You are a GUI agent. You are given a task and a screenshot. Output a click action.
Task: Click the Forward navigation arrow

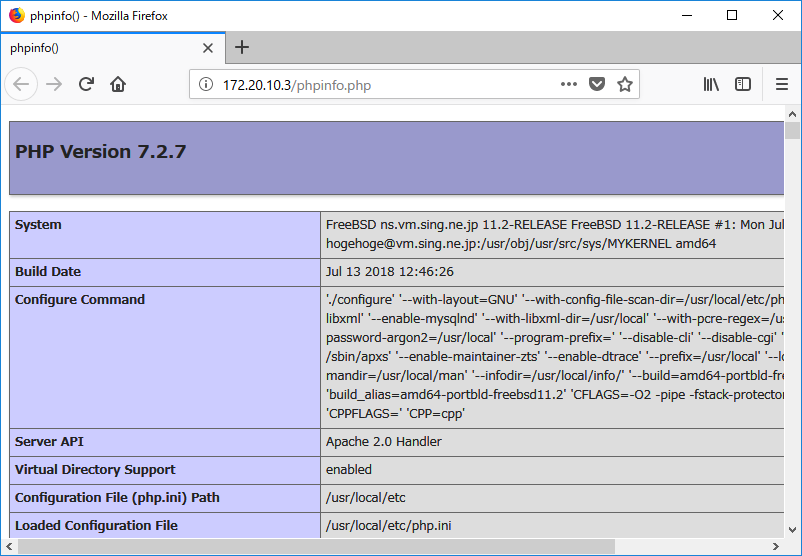54,84
